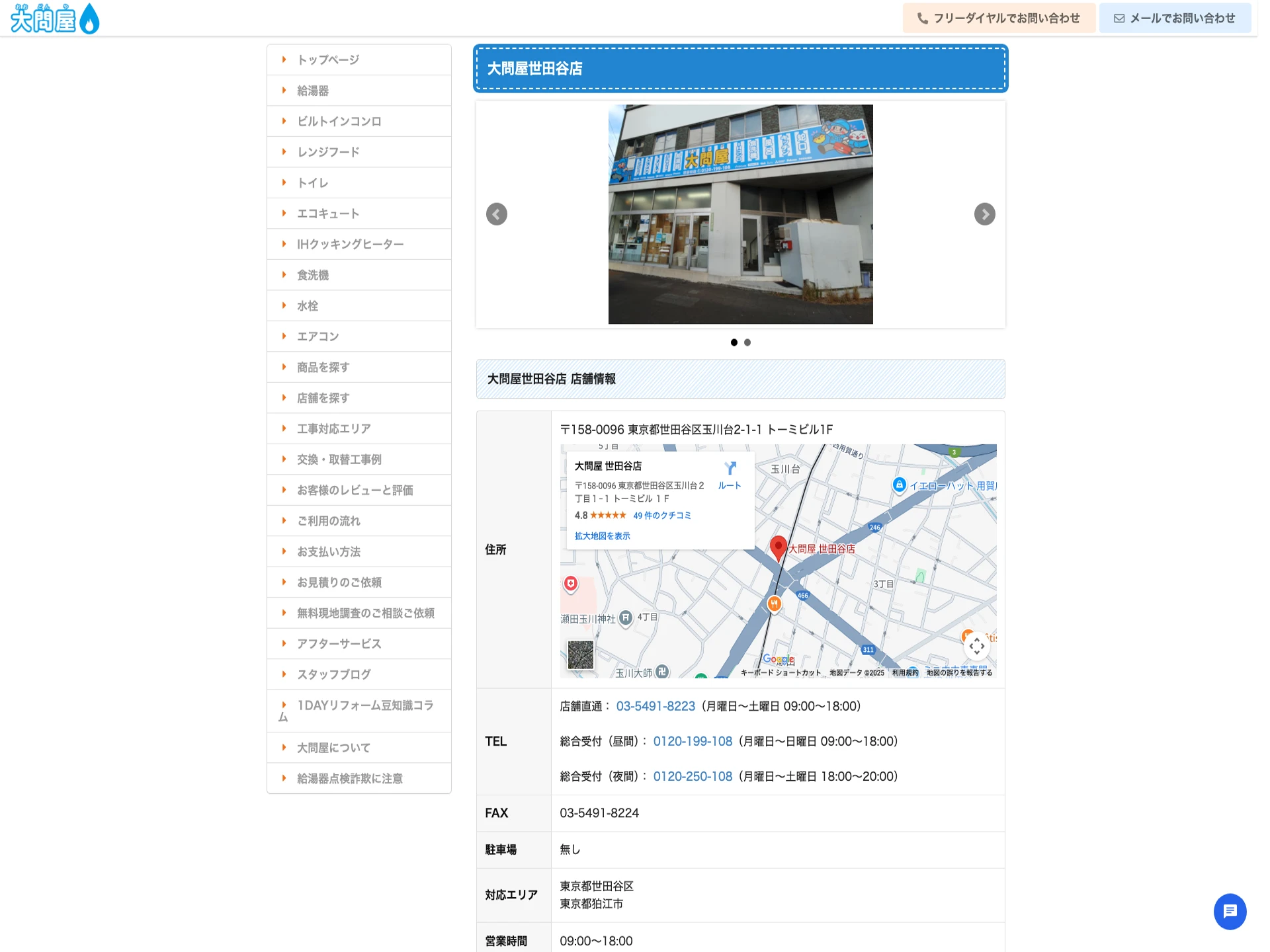Viewport: 1270px width, 952px height.
Task: Call store via 03-5491-8223 link
Action: click(x=656, y=705)
